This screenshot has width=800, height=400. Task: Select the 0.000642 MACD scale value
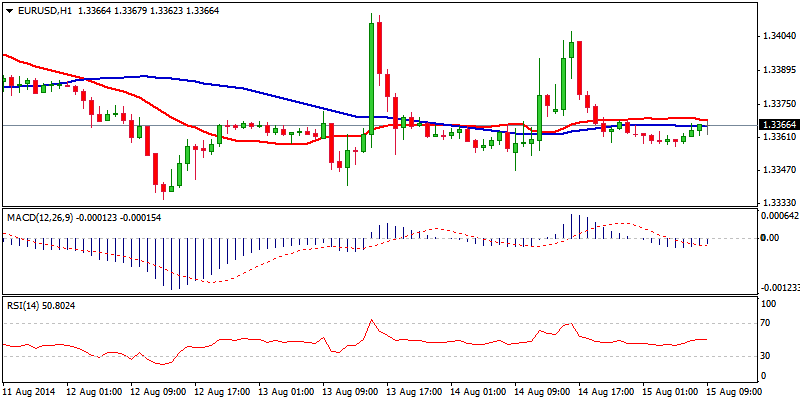click(780, 216)
